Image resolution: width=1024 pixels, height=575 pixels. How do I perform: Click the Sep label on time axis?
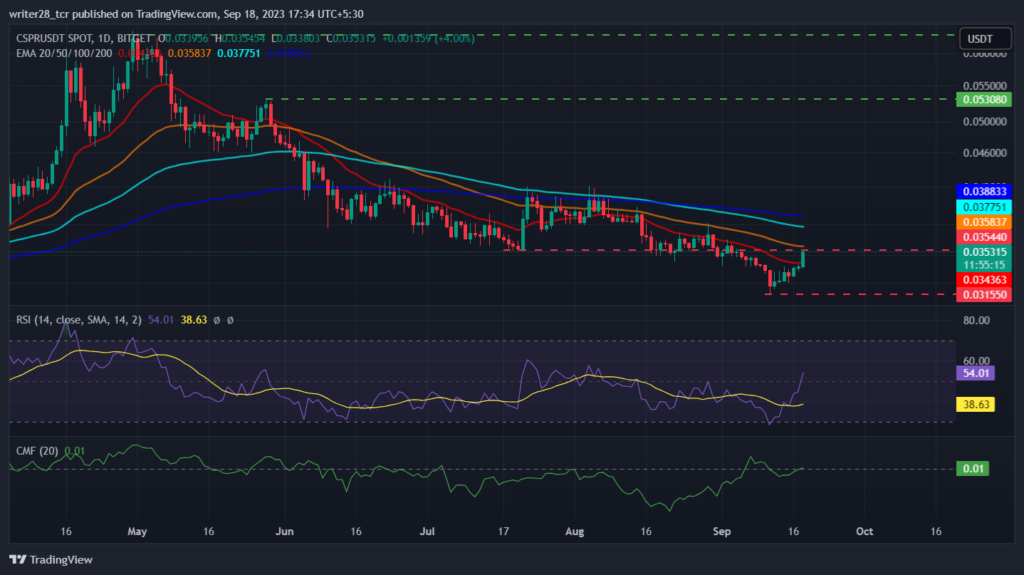(x=722, y=531)
